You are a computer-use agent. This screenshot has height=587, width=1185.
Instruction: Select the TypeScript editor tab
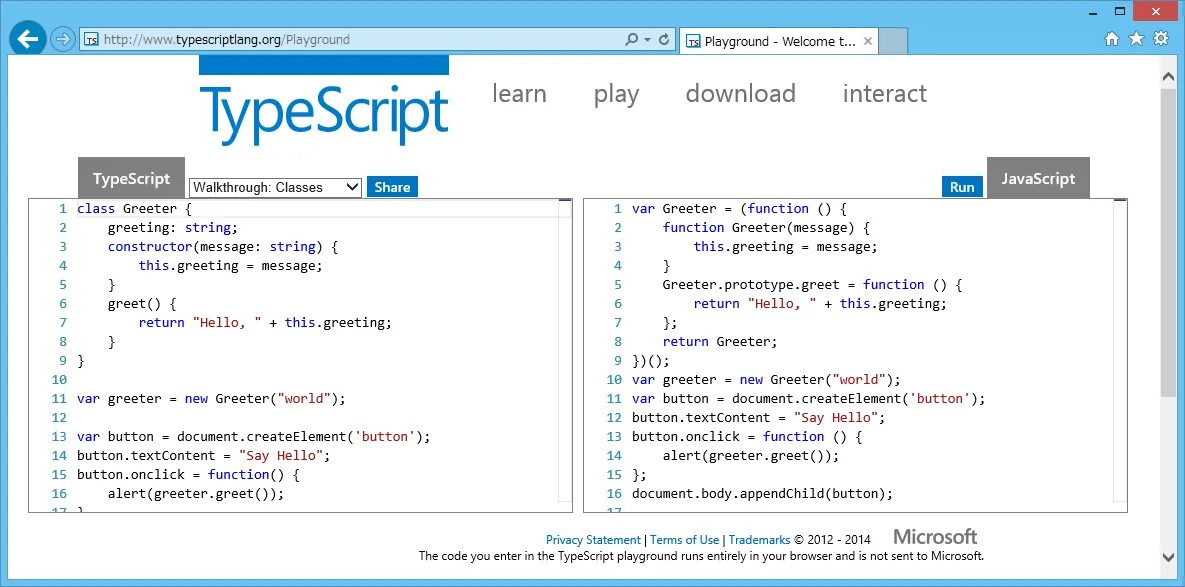(x=131, y=178)
